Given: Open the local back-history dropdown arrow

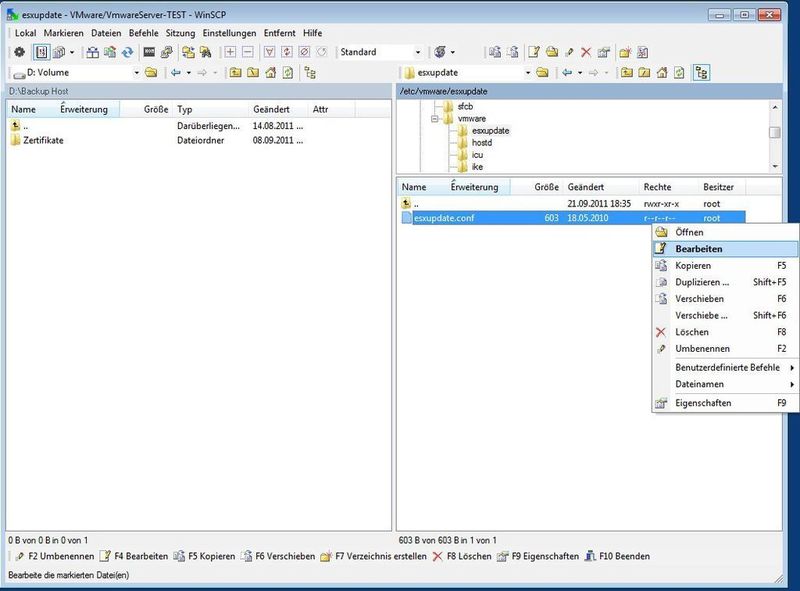Looking at the screenshot, I should 189,73.
